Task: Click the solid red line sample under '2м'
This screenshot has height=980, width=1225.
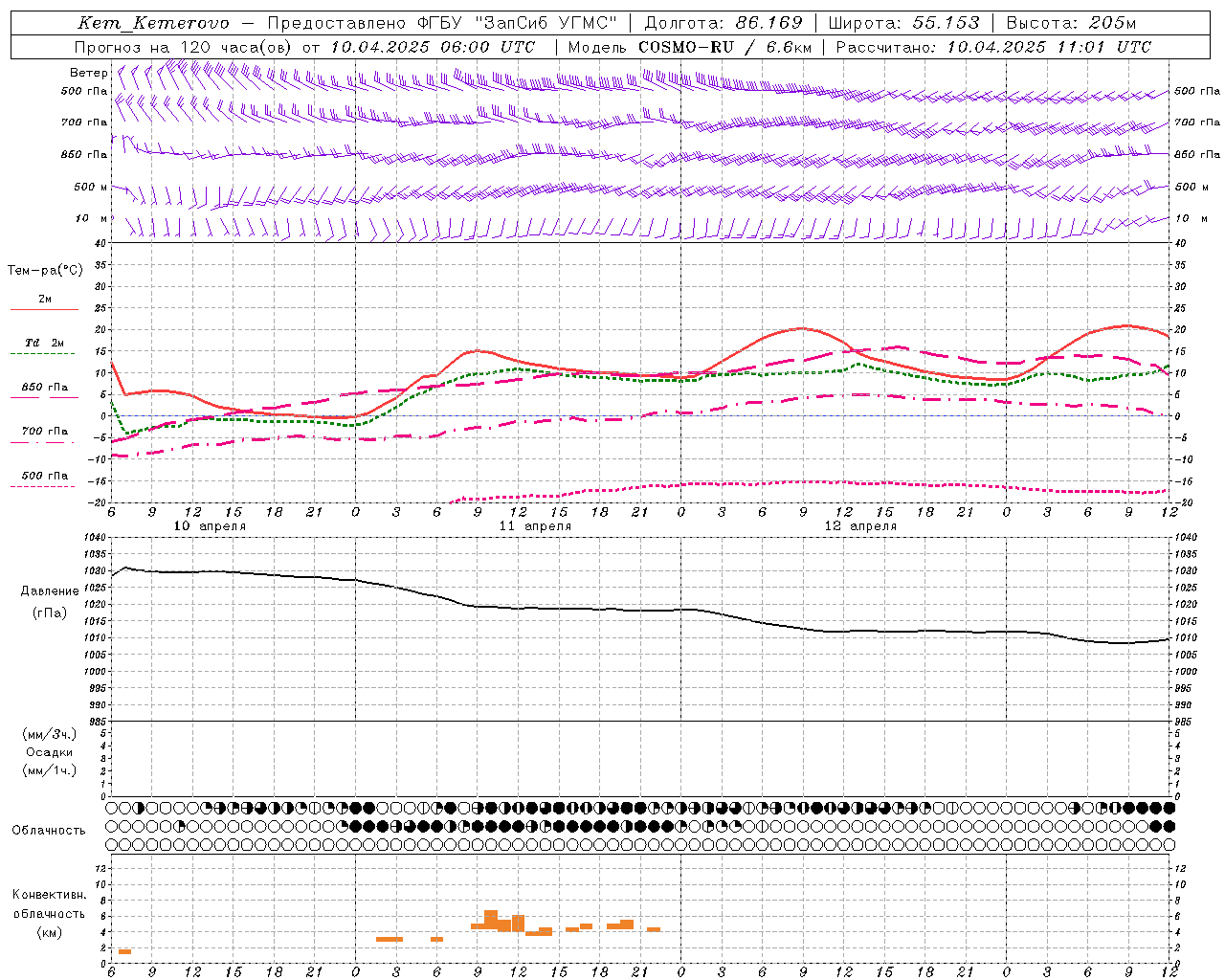Action: 44,310
